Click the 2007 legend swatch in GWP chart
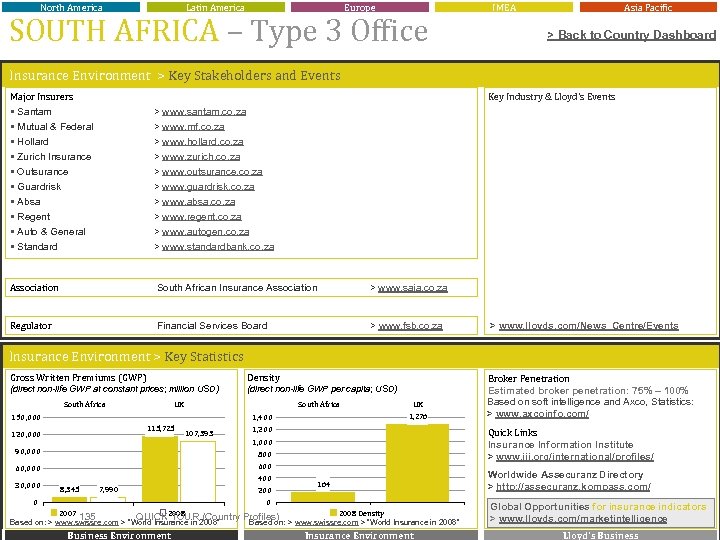The image size is (720, 540). (x=54, y=512)
